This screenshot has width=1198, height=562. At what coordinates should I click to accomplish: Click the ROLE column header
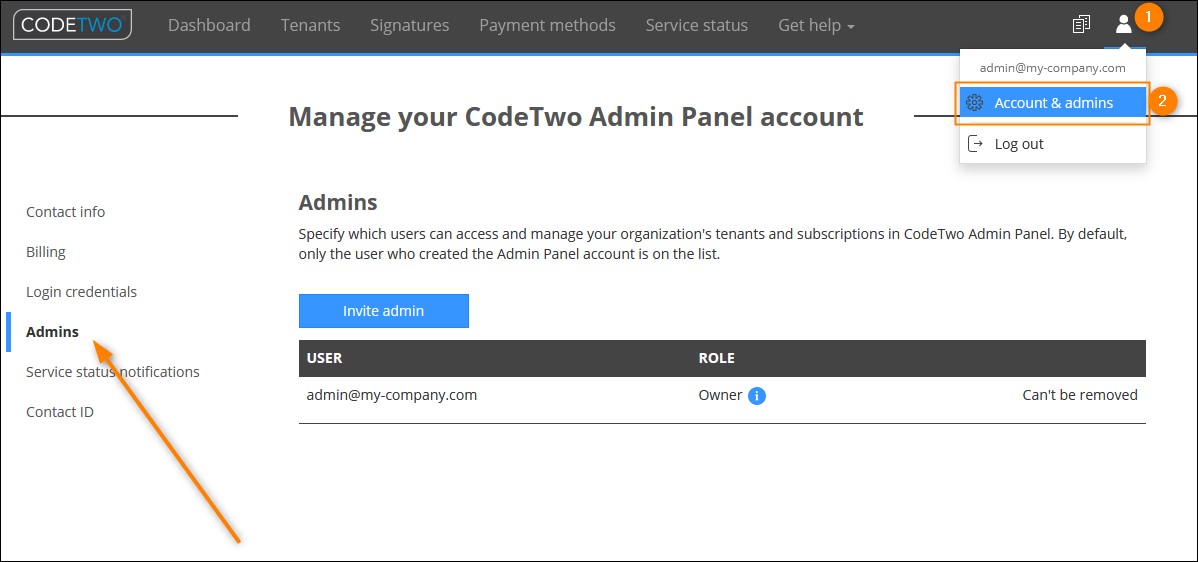click(717, 358)
